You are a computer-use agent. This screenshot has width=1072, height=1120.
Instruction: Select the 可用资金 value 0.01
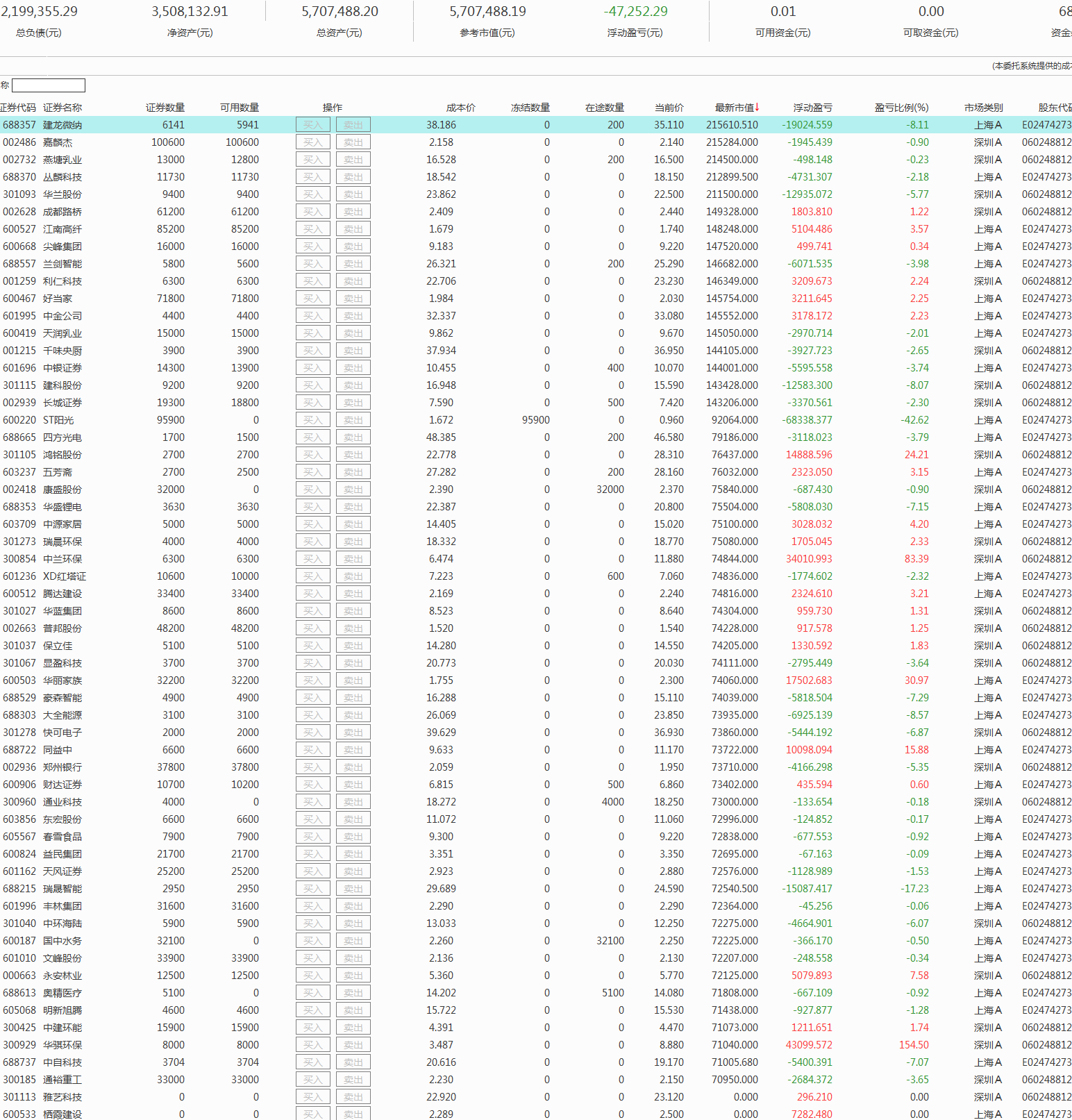point(783,12)
